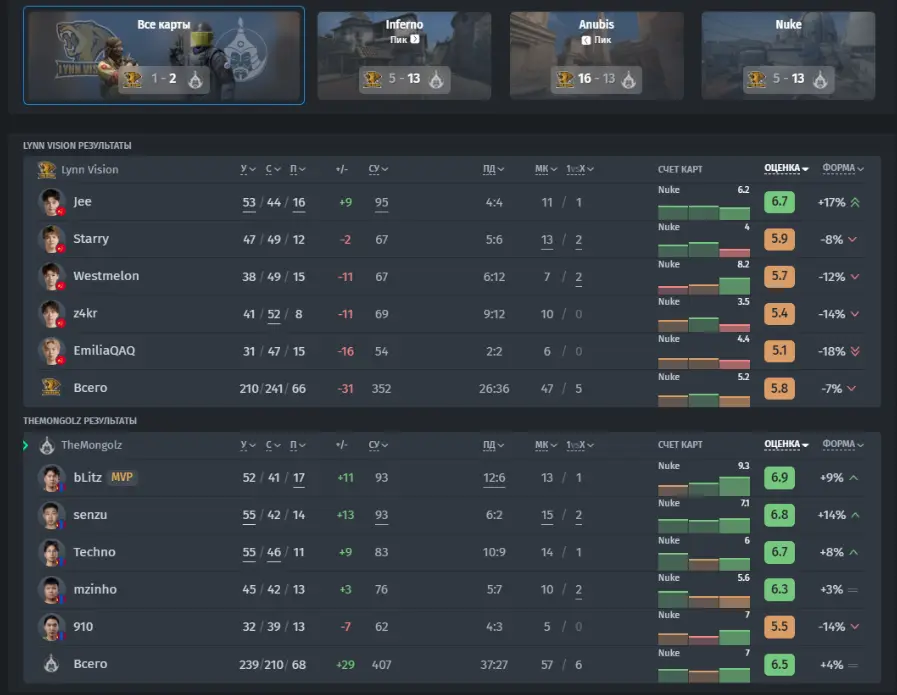Open 910's player avatar

[x=51, y=626]
